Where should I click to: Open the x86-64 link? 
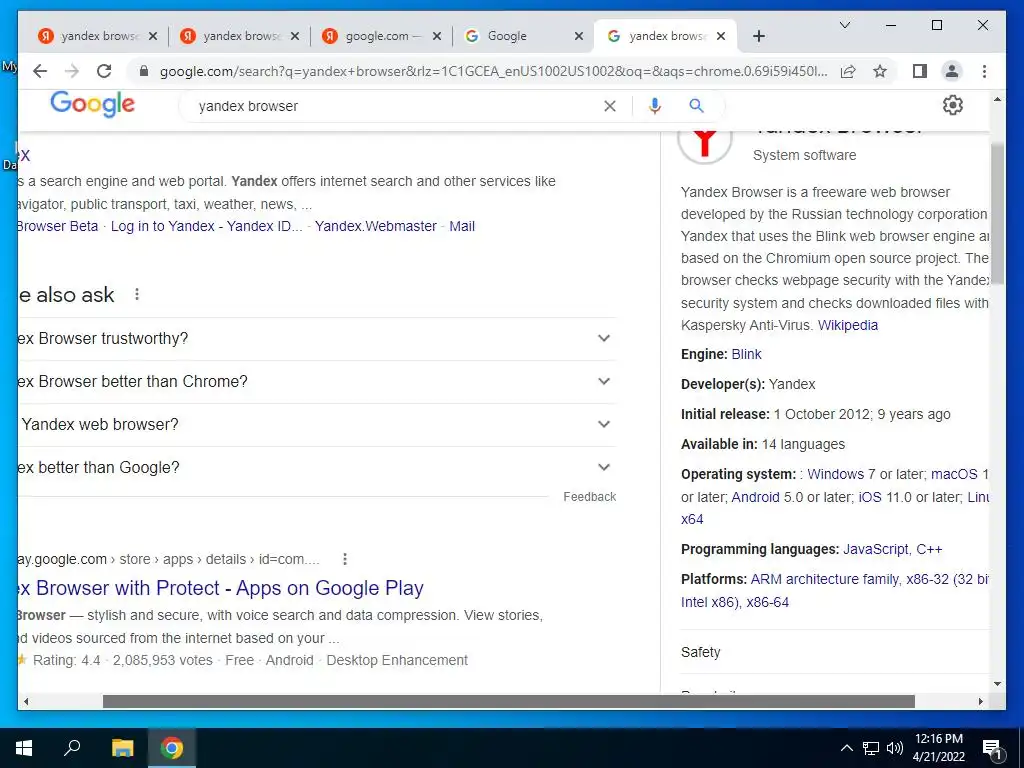click(767, 602)
